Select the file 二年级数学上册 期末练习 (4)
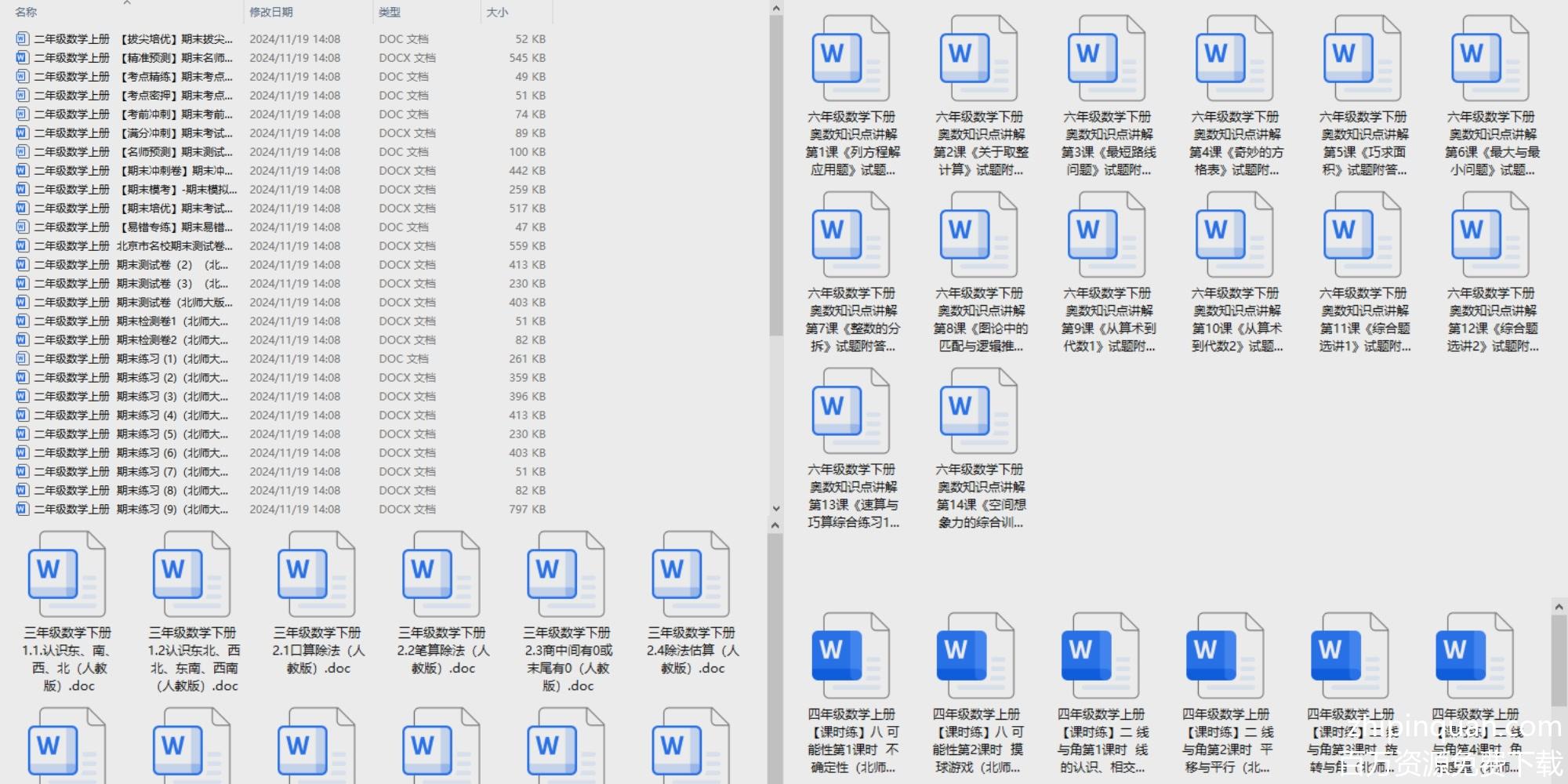 click(x=131, y=415)
